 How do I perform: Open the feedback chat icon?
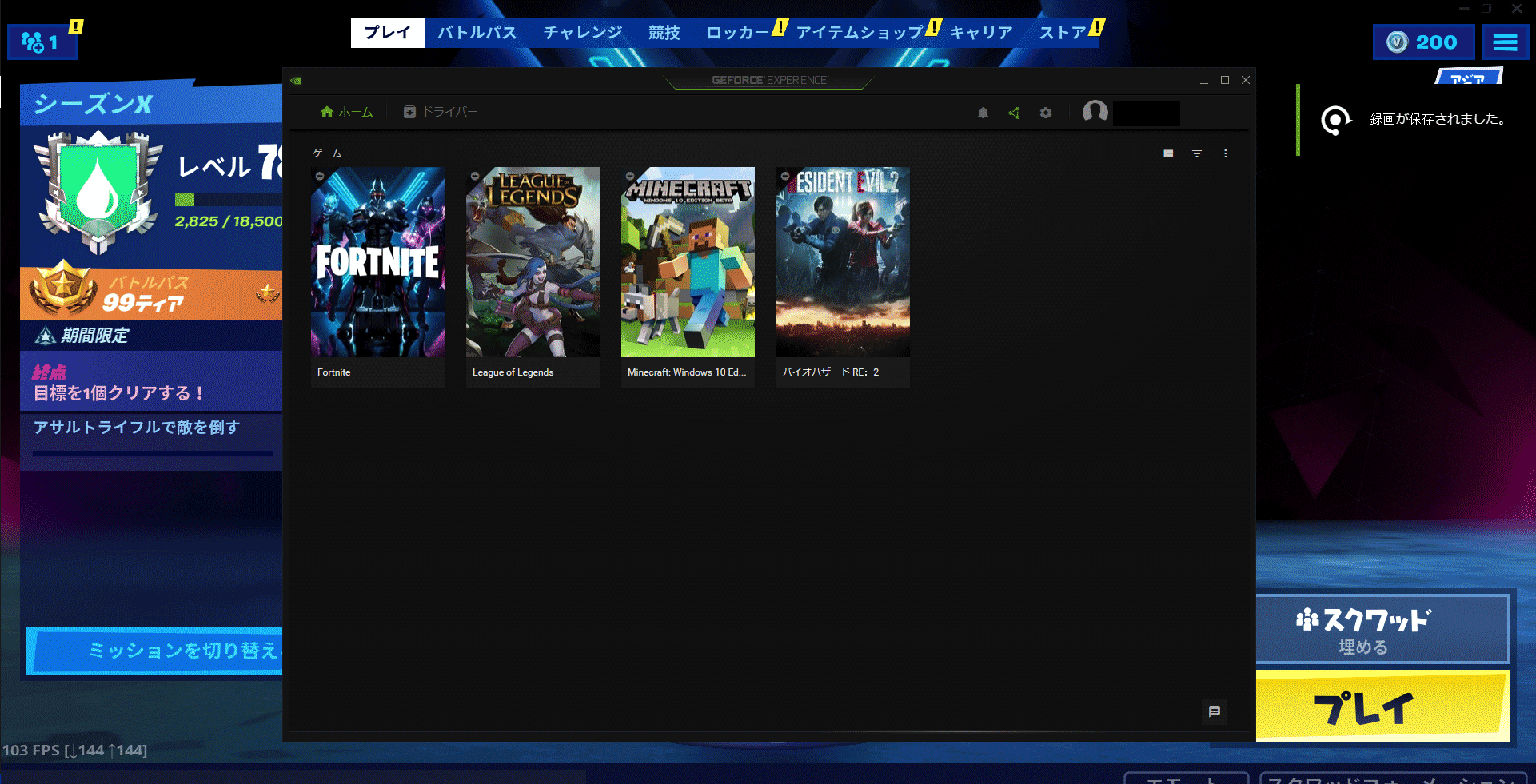1215,711
